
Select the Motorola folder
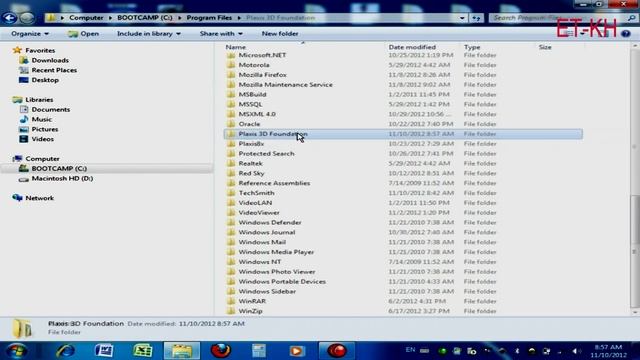[x=254, y=64]
